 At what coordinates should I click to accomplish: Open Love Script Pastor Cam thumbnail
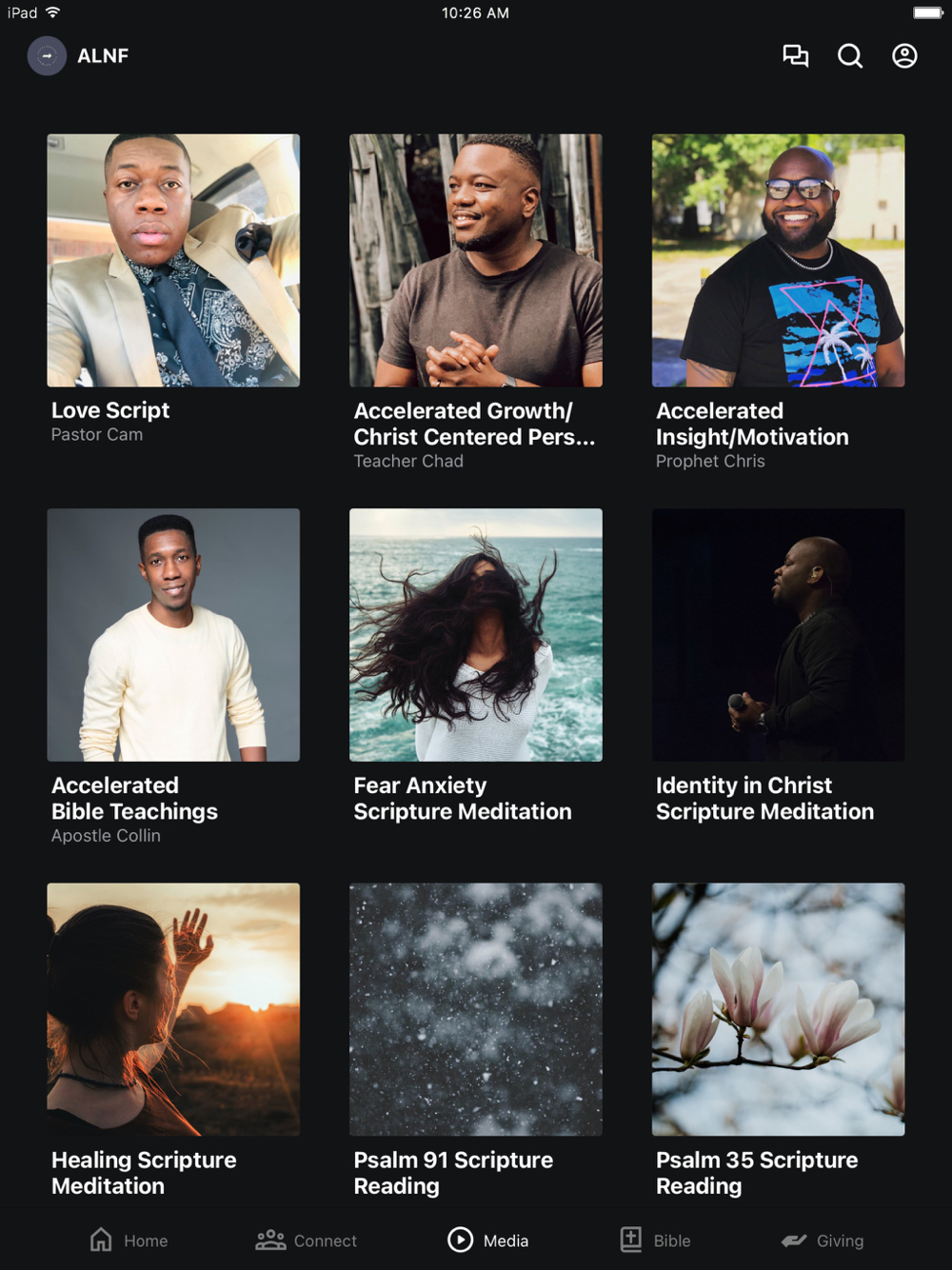[x=173, y=260]
